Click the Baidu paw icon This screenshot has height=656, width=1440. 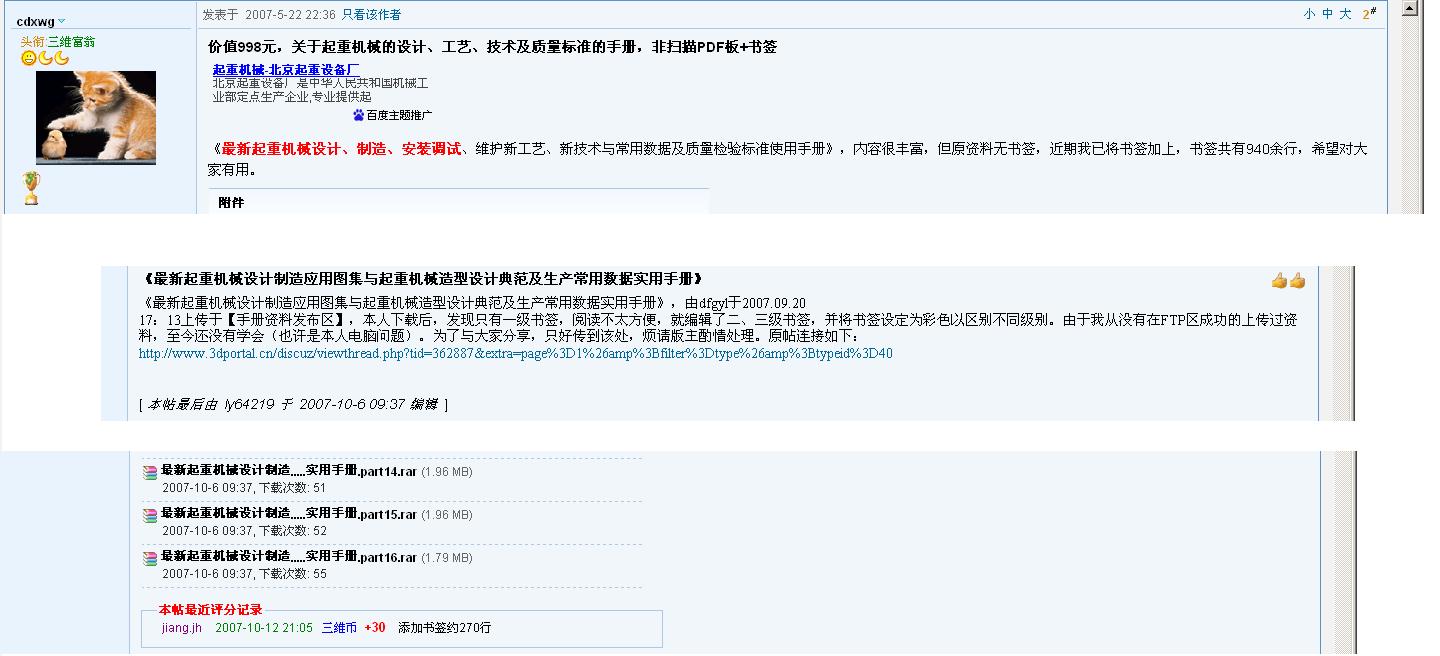click(x=359, y=115)
